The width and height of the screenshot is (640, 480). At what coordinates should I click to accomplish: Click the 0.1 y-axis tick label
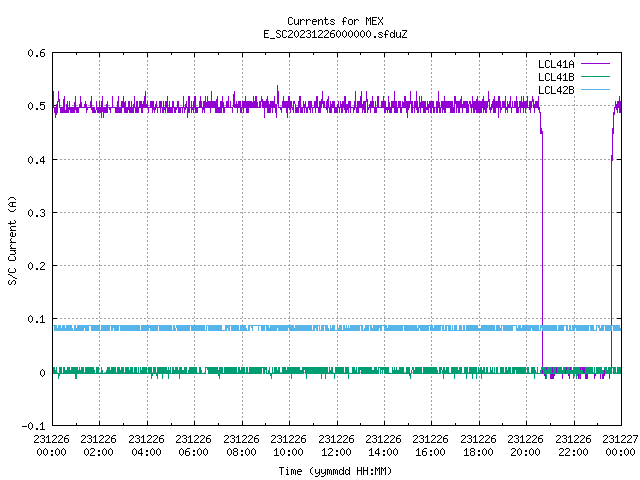tap(36, 319)
